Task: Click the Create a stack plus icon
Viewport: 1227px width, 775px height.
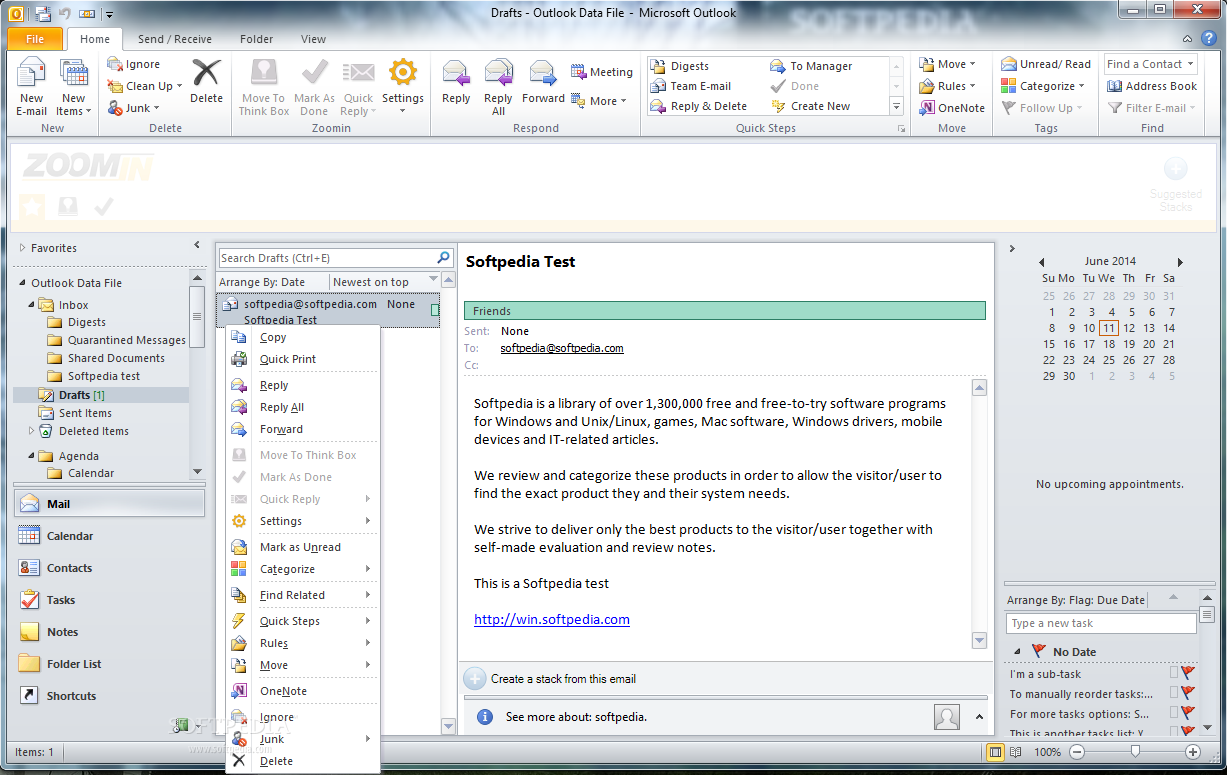Action: click(x=475, y=678)
